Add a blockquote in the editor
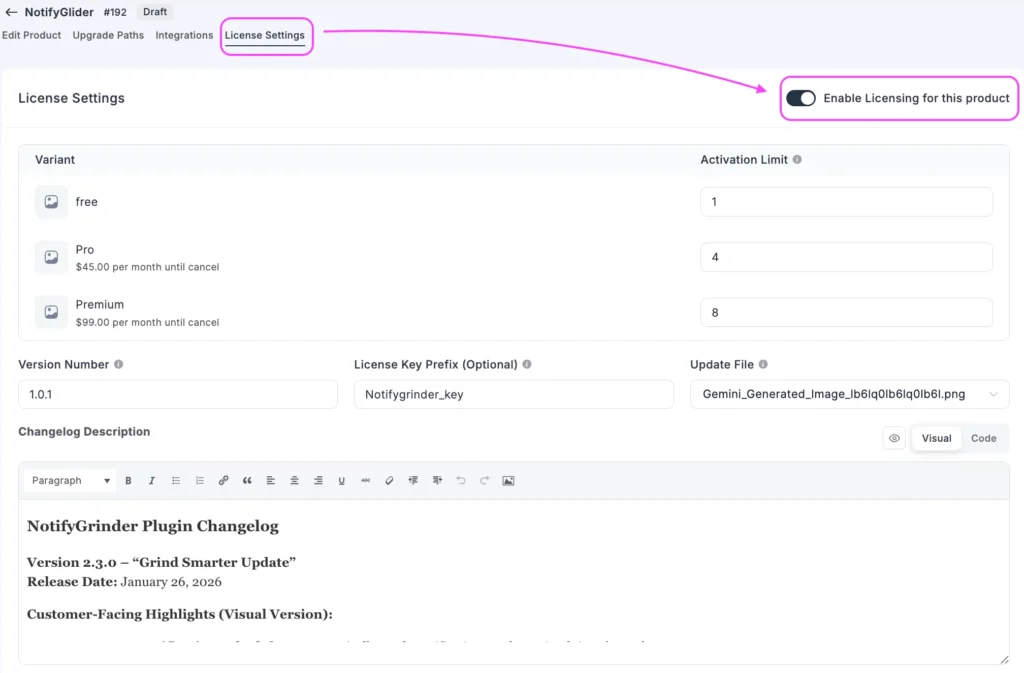The width and height of the screenshot is (1024, 673). [247, 480]
